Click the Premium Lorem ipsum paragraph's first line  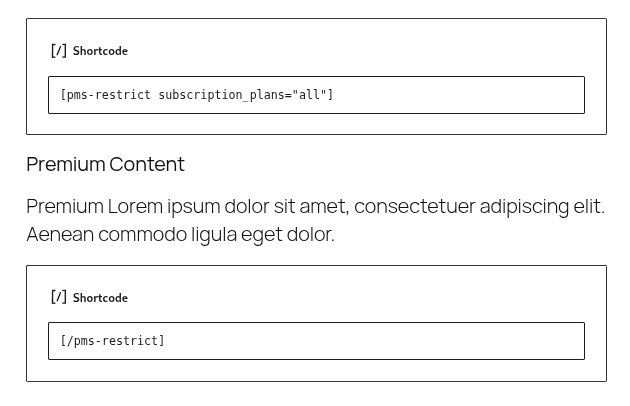click(315, 207)
